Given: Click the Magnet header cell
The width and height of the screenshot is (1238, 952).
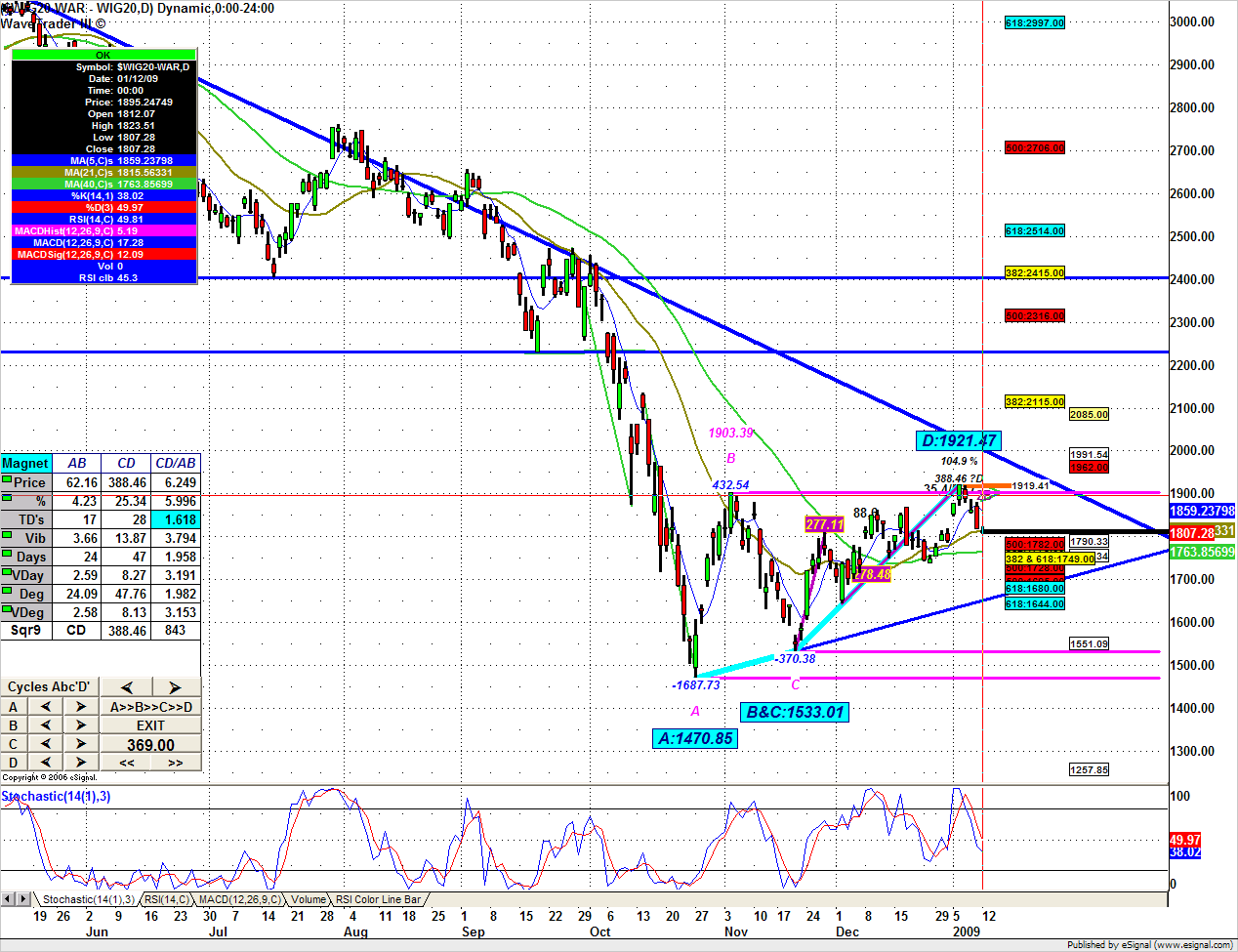Looking at the screenshot, I should 26,464.
